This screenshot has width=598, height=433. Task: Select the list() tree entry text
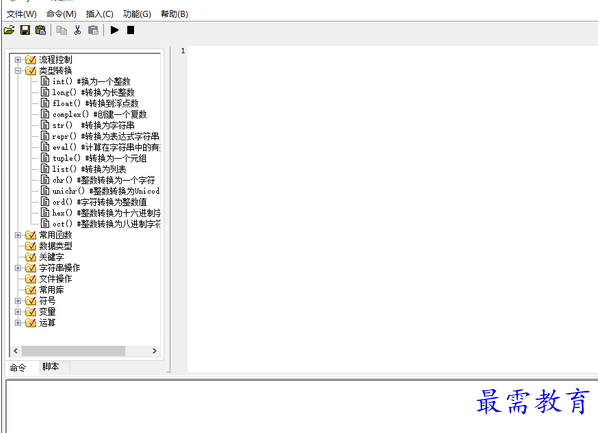pyautogui.click(x=89, y=169)
